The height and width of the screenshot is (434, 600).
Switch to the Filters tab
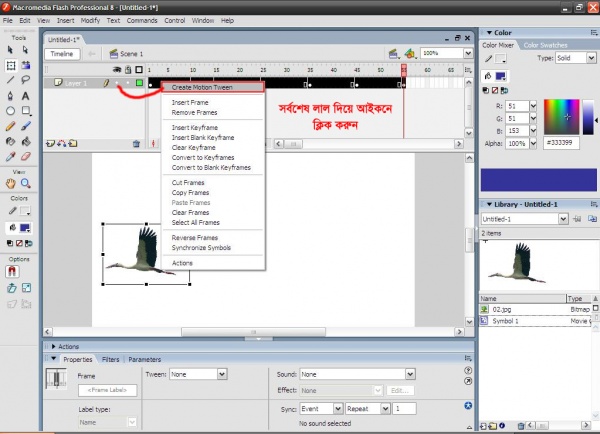pos(111,359)
